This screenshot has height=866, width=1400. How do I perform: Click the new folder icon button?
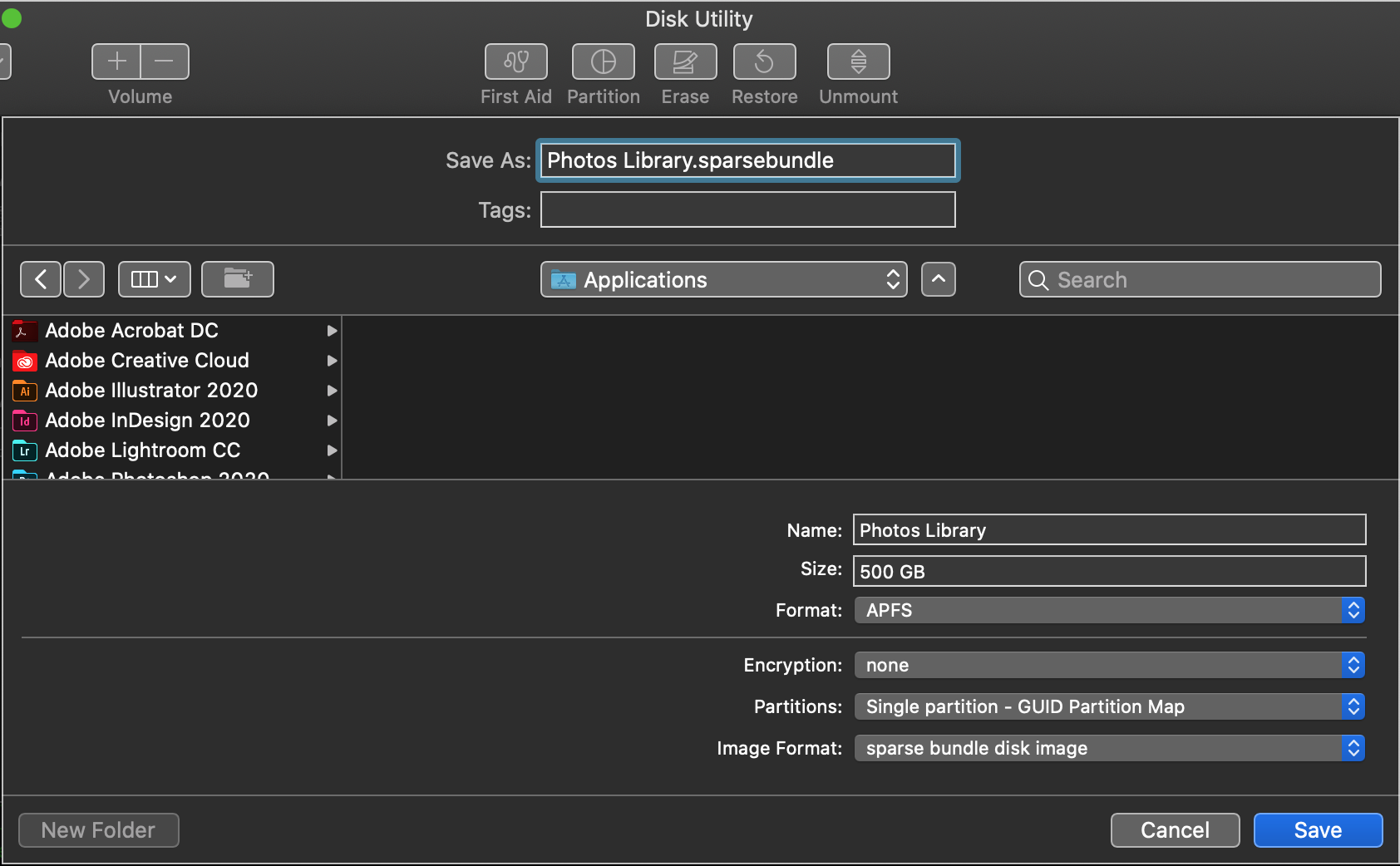pos(237,279)
